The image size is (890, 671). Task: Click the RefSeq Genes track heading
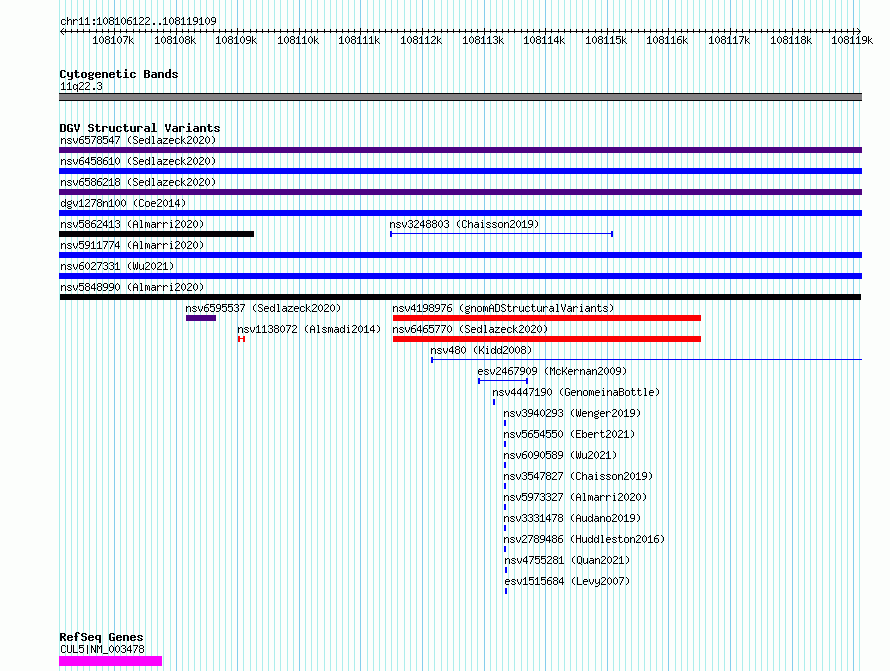[x=101, y=638]
